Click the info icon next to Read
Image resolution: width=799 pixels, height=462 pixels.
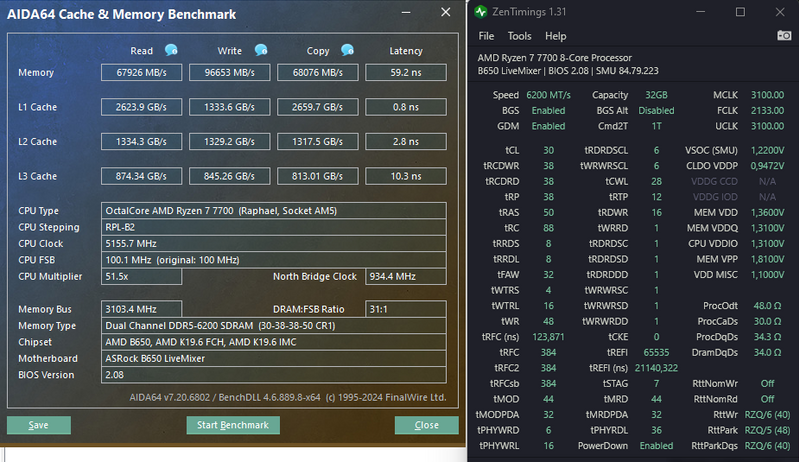coord(171,50)
